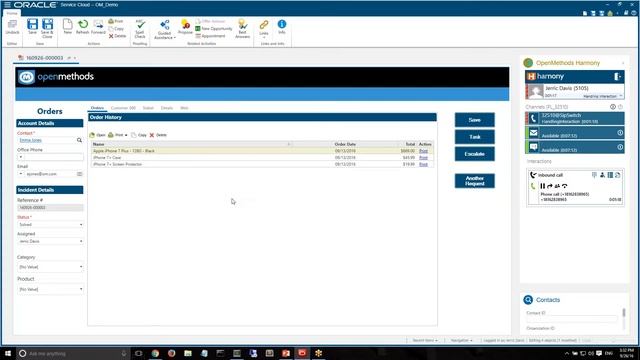Click New Opportunity in the ribbon
This screenshot has height=360, width=640.
213,29
